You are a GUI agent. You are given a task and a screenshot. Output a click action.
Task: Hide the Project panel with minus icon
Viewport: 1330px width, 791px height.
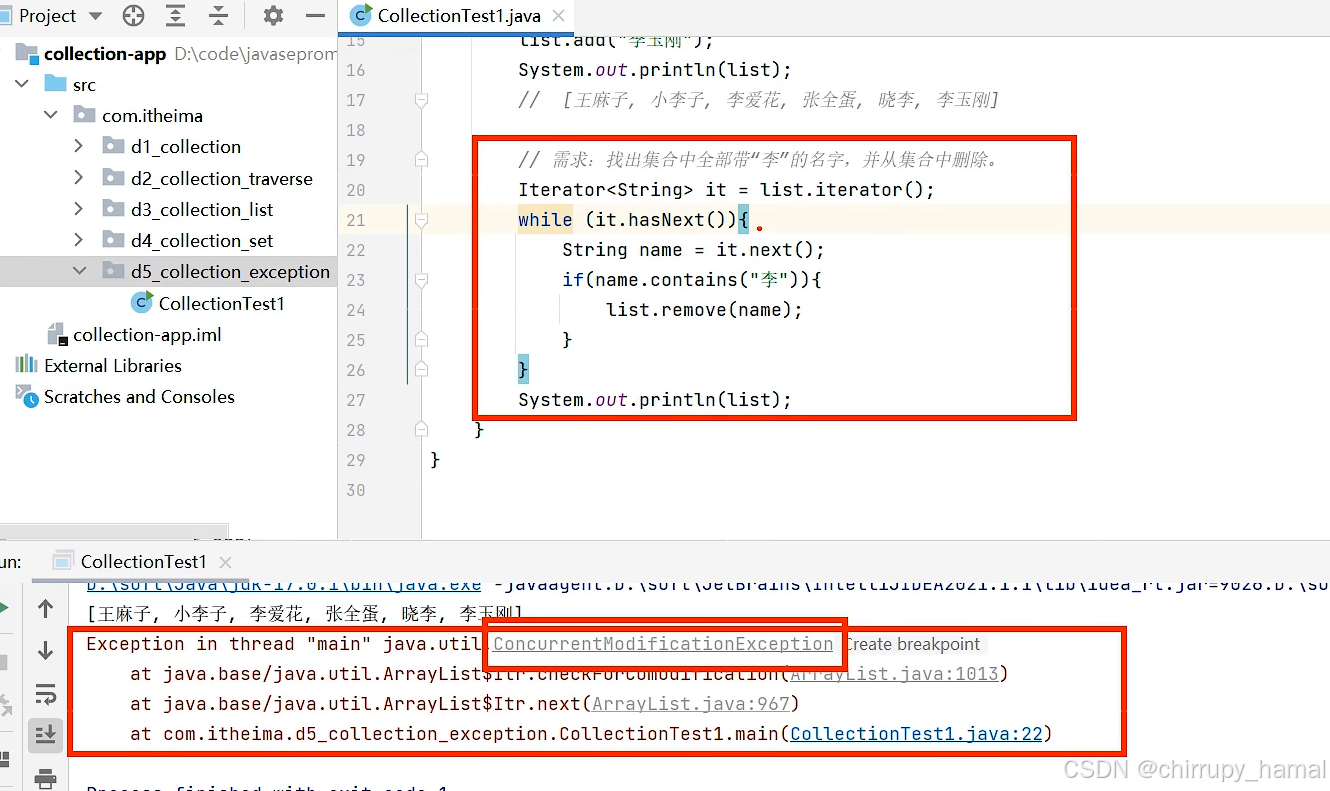click(315, 16)
